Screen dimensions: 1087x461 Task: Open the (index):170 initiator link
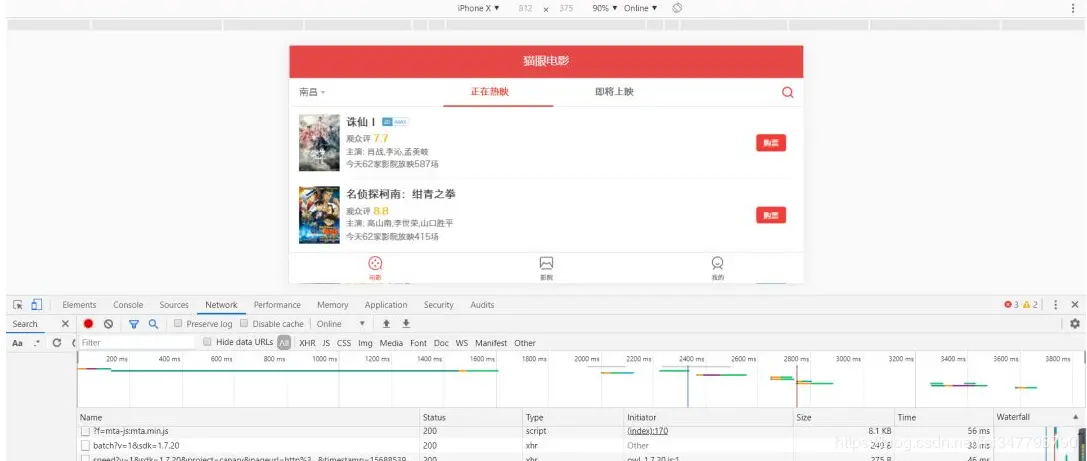pyautogui.click(x=647, y=431)
